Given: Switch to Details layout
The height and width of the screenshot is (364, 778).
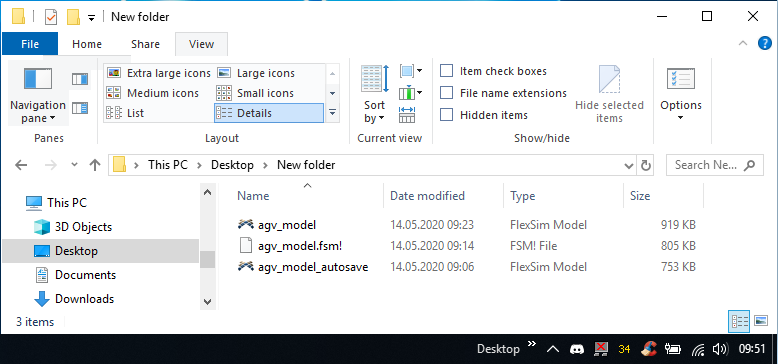Looking at the screenshot, I should pos(269,113).
